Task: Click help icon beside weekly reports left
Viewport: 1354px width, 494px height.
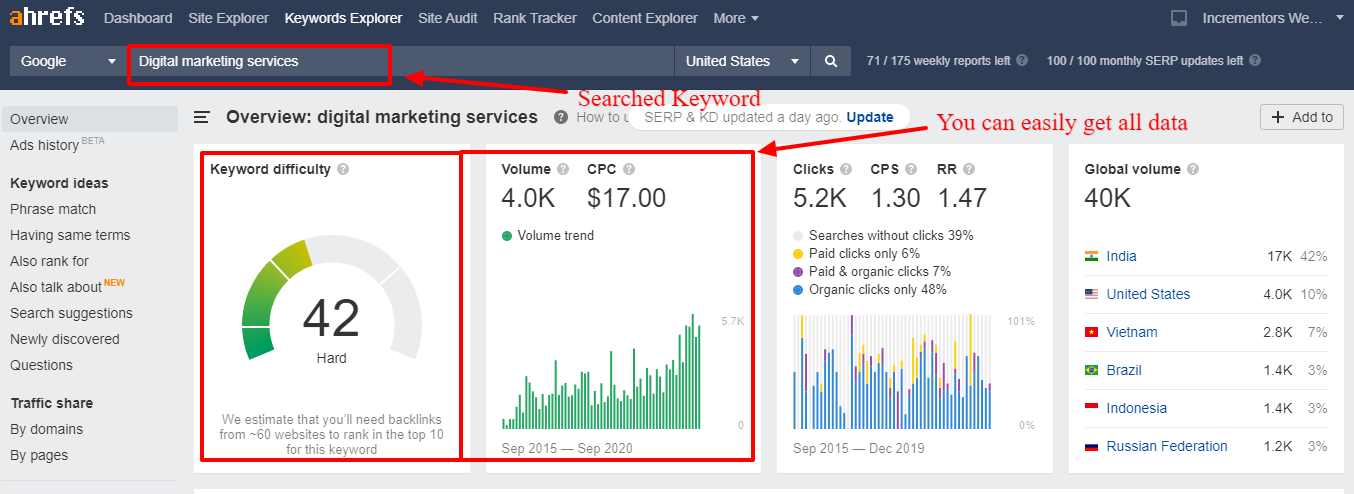Action: [x=1022, y=60]
